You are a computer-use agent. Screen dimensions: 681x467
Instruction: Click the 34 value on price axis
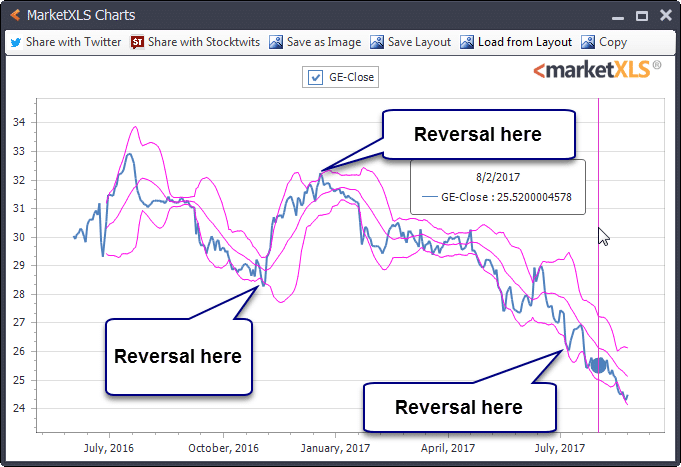click(19, 122)
